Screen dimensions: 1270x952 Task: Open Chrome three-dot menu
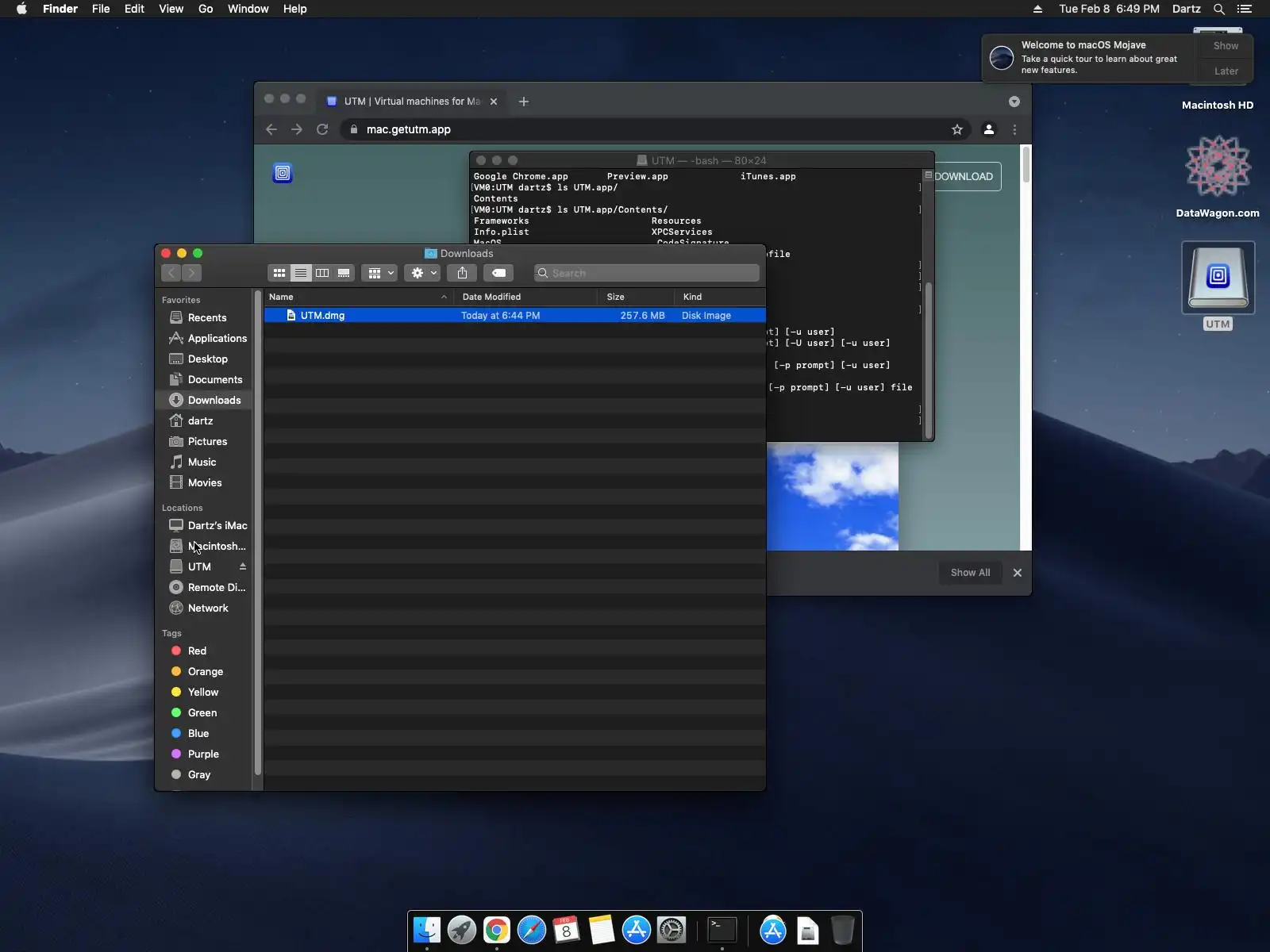pyautogui.click(x=1014, y=129)
